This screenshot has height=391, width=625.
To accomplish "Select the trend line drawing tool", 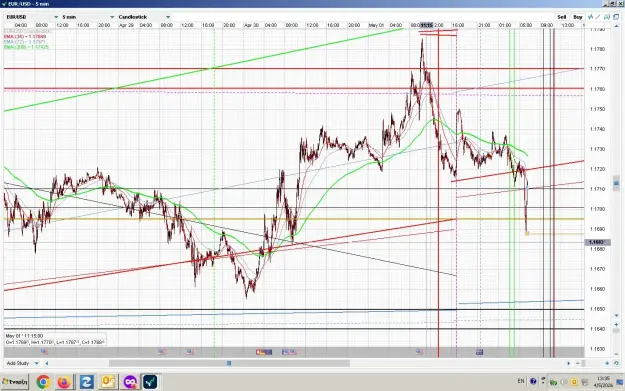I will [598, 17].
